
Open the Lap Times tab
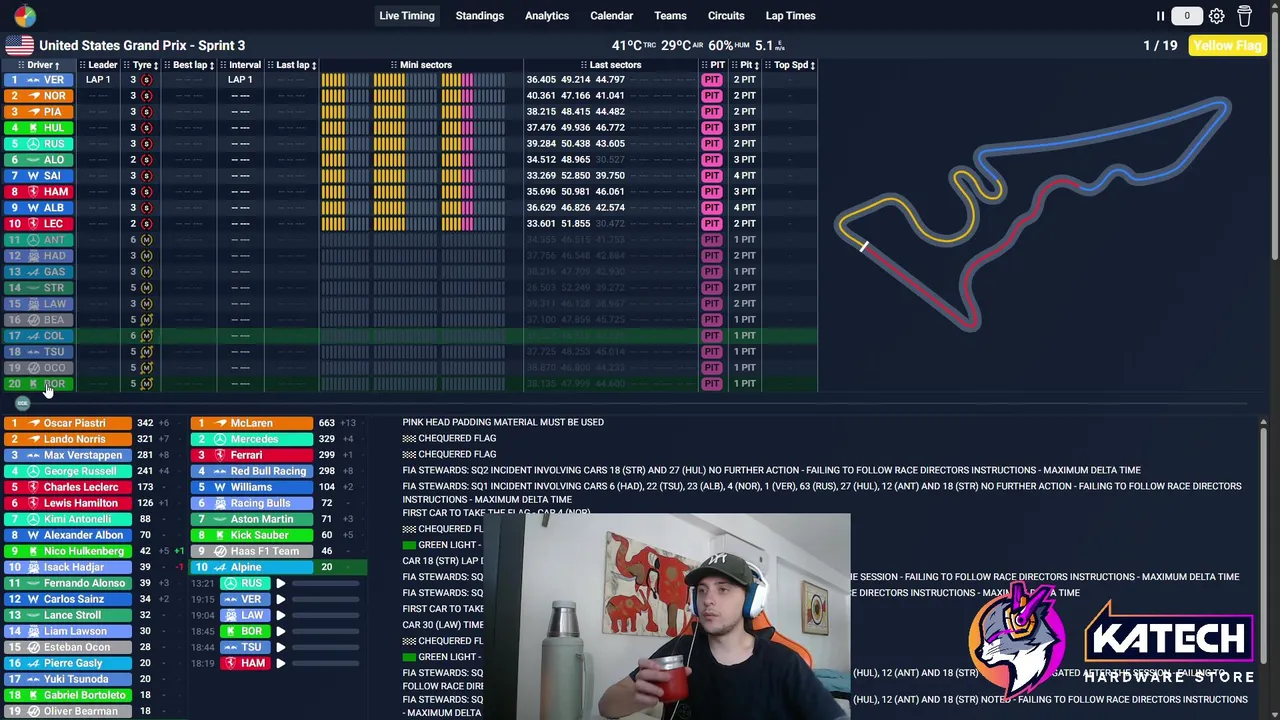(790, 16)
